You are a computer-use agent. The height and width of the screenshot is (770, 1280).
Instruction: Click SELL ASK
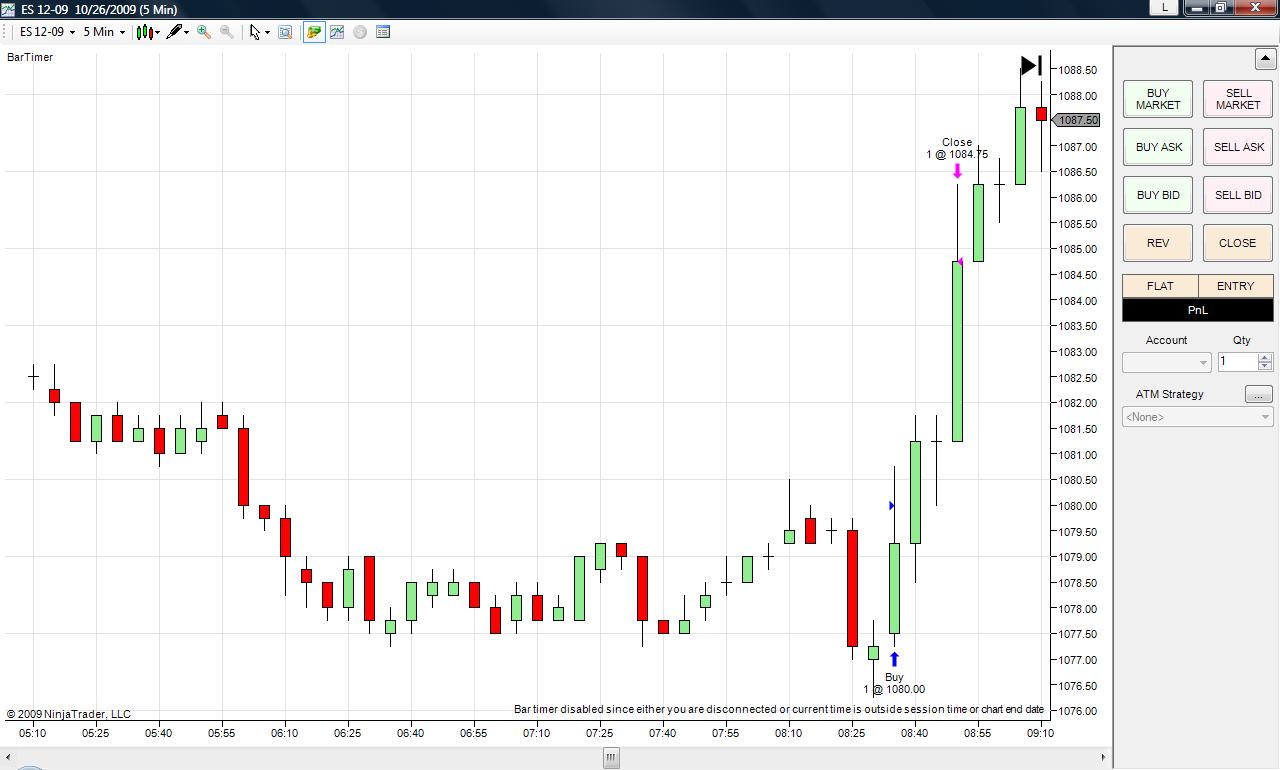coord(1238,147)
